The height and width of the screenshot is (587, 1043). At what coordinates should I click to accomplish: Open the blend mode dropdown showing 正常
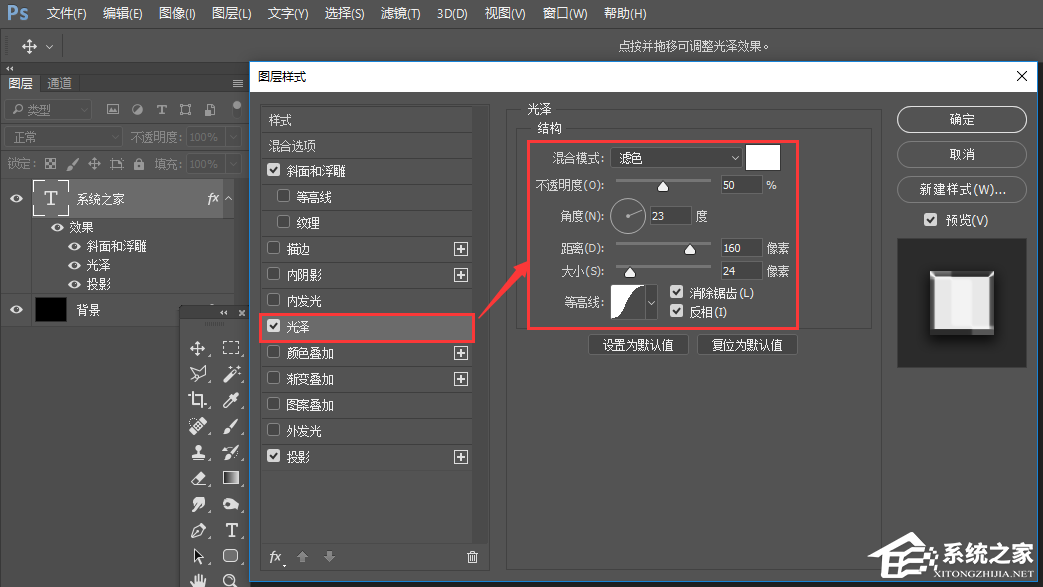[x=62, y=135]
